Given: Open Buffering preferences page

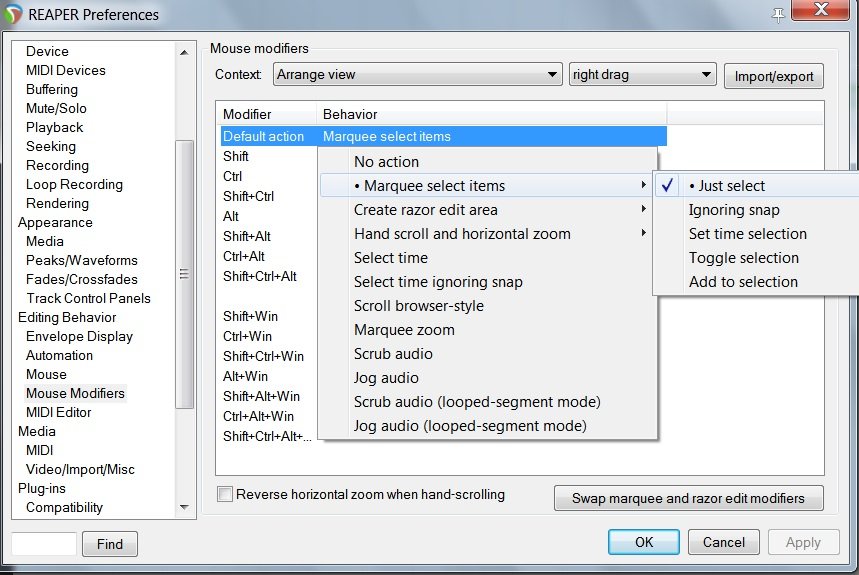Looking at the screenshot, I should [52, 89].
